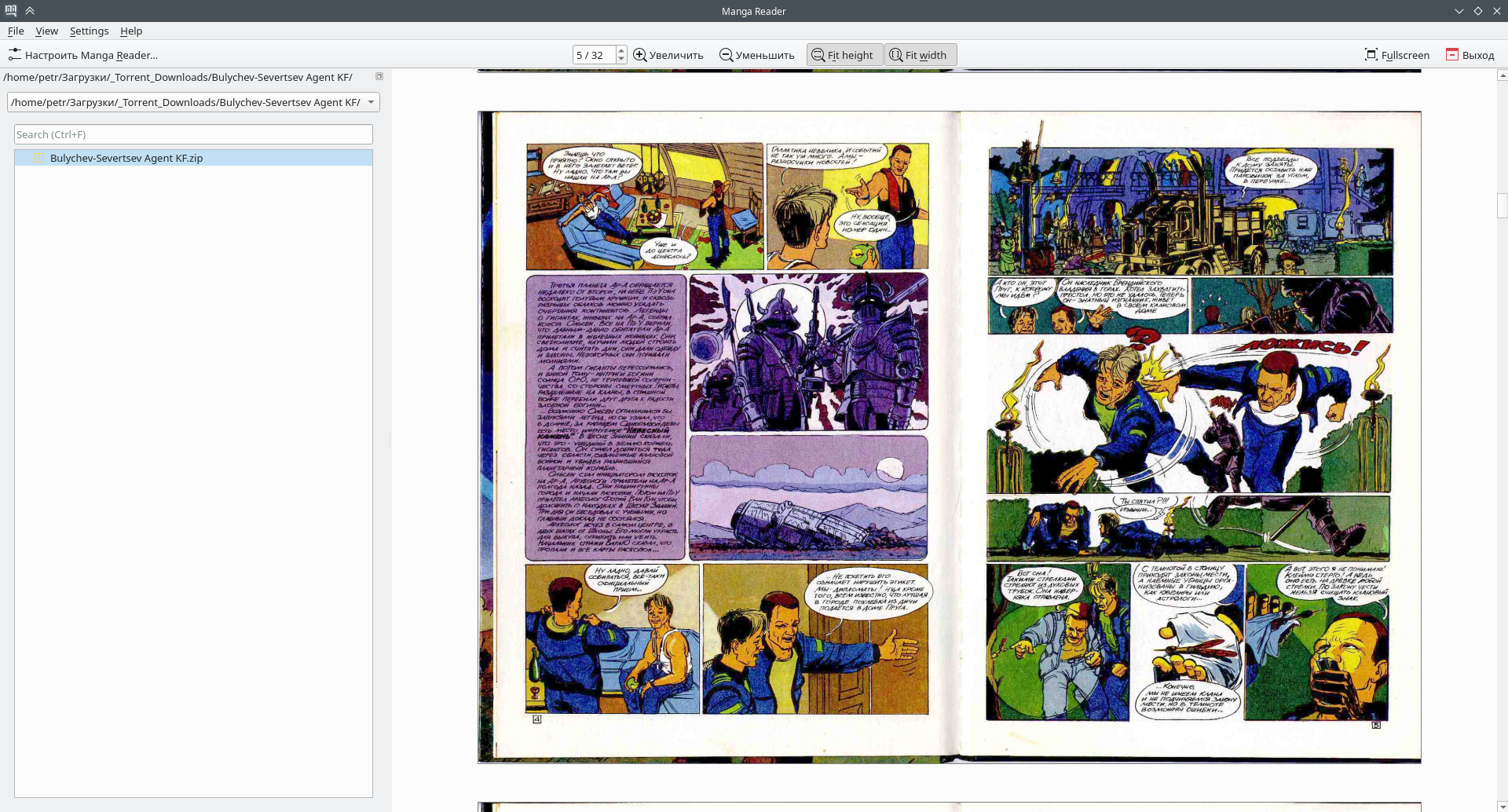The height and width of the screenshot is (812, 1508).
Task: Click the keep-above arrows icon in titlebar
Action: (30, 11)
